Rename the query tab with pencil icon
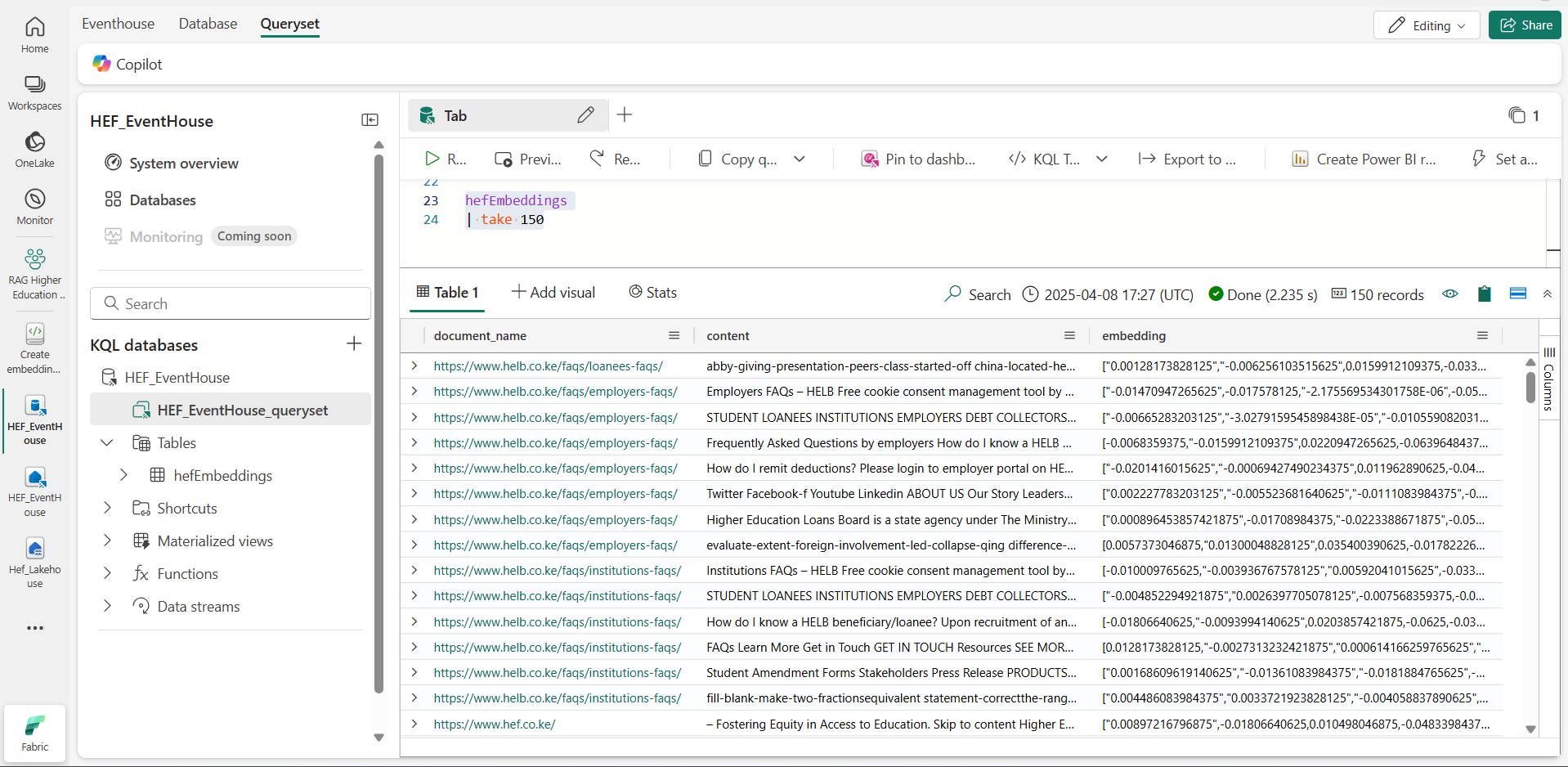 (585, 115)
